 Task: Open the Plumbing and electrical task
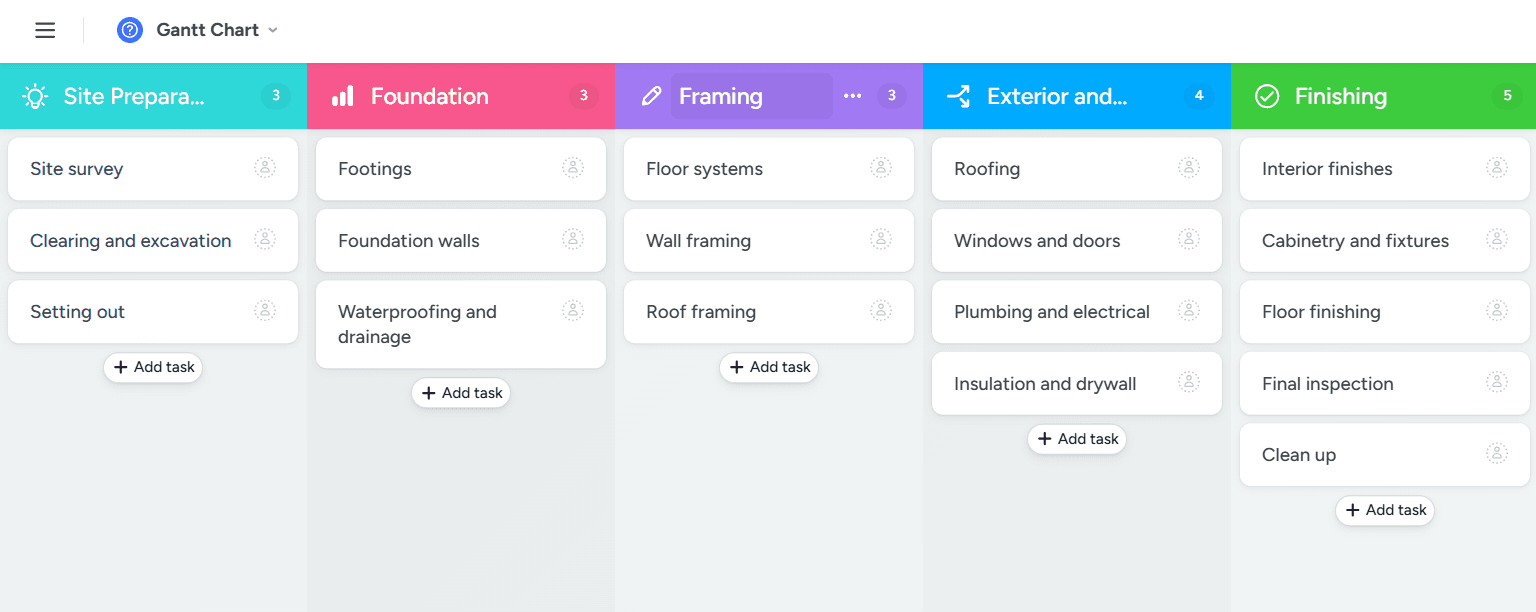1052,312
